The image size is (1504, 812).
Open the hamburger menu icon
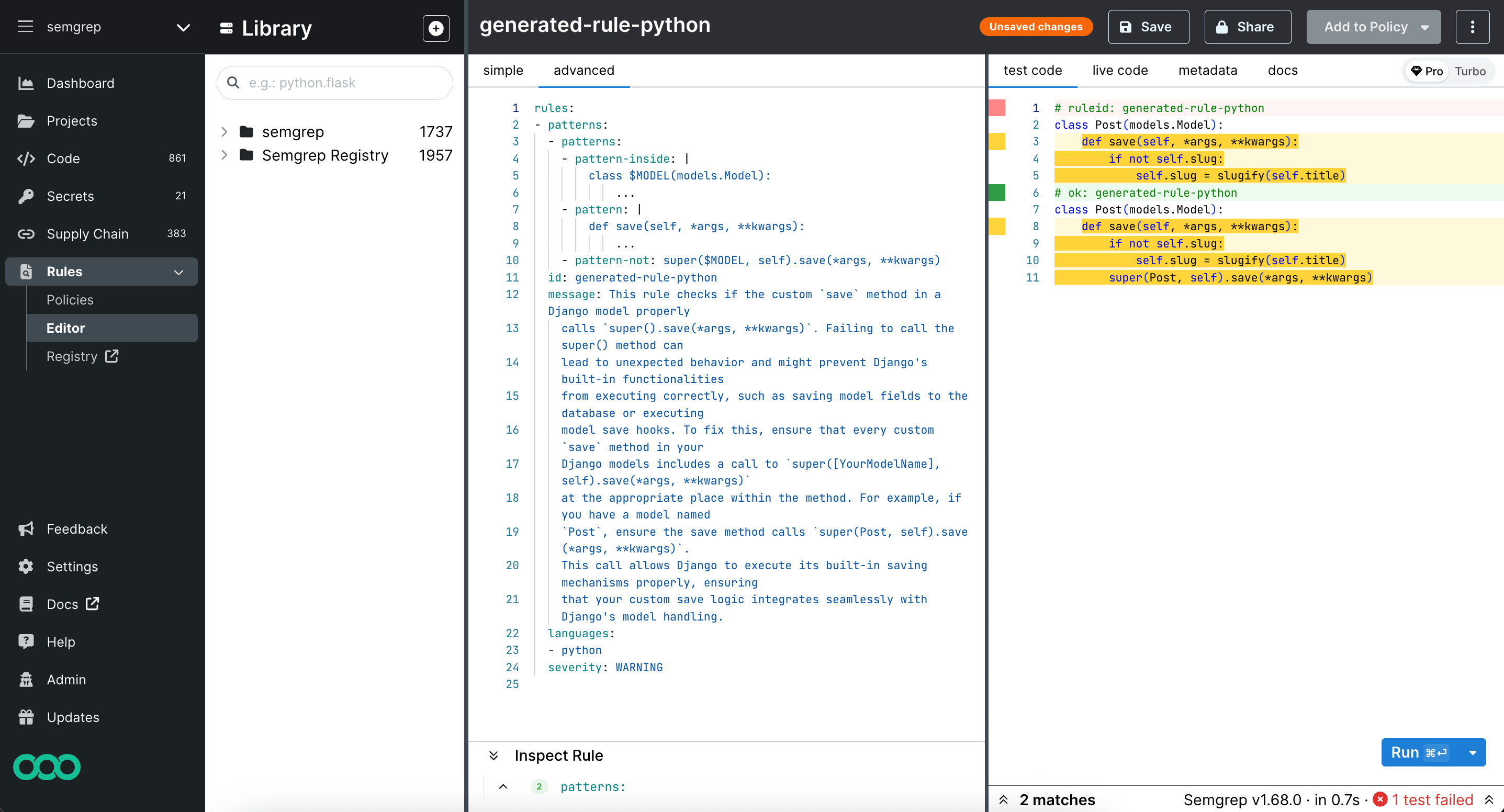coord(25,27)
